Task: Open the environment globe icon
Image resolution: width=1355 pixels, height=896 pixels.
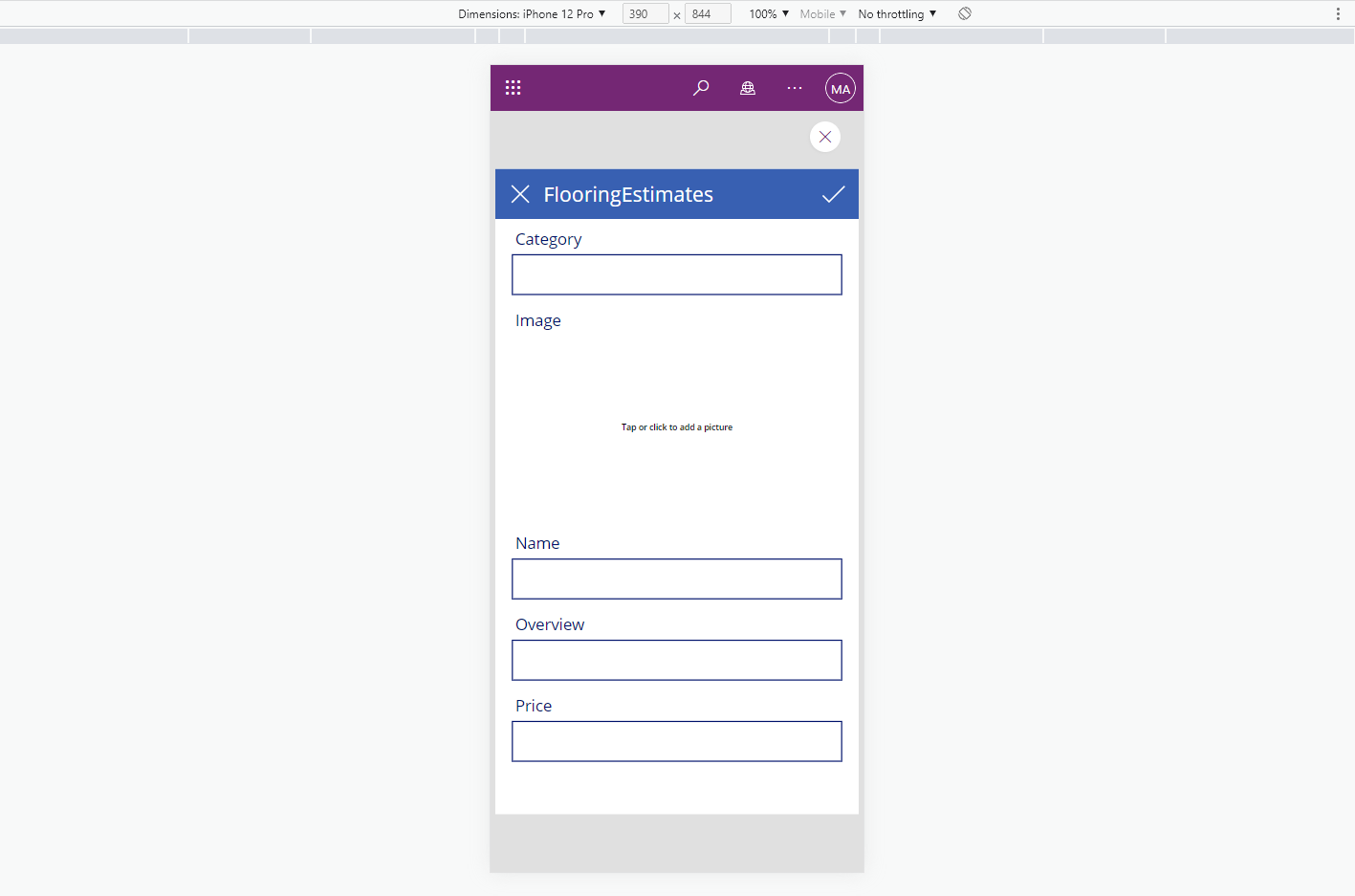Action: 748,88
